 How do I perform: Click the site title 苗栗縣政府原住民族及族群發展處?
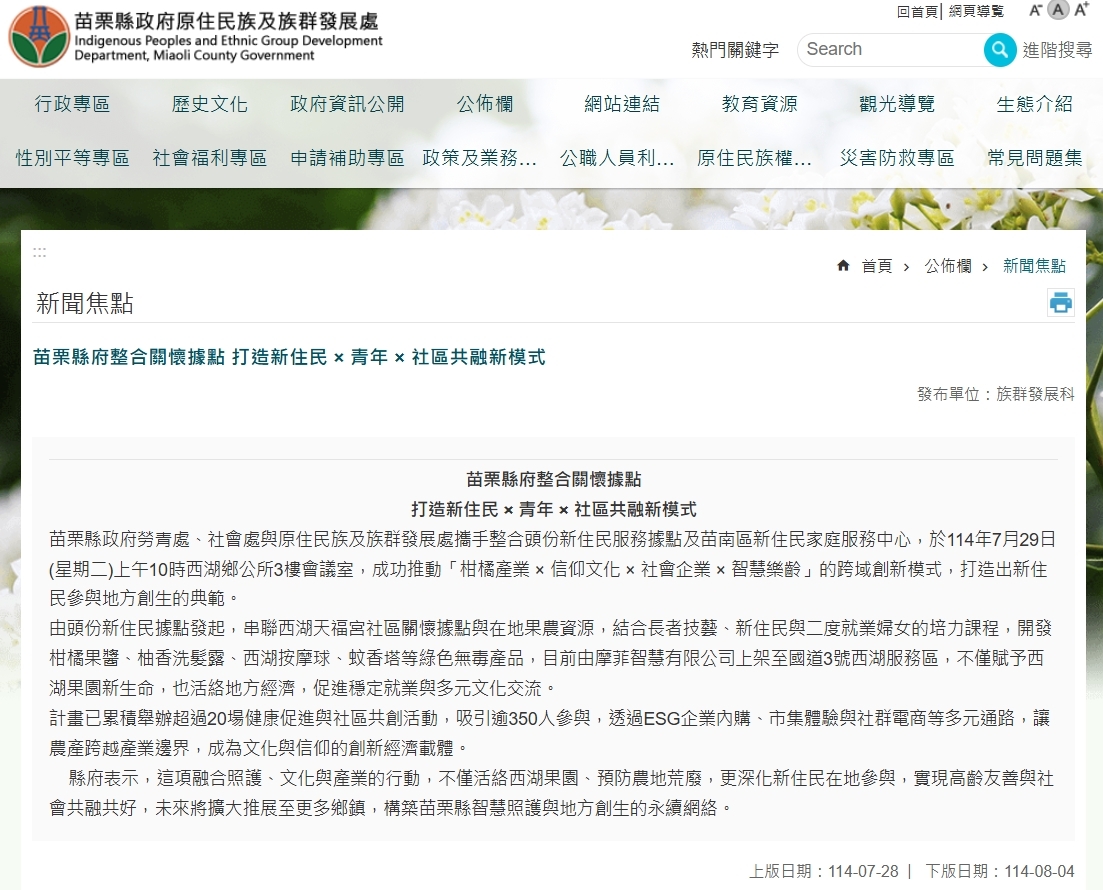pyautogui.click(x=226, y=21)
